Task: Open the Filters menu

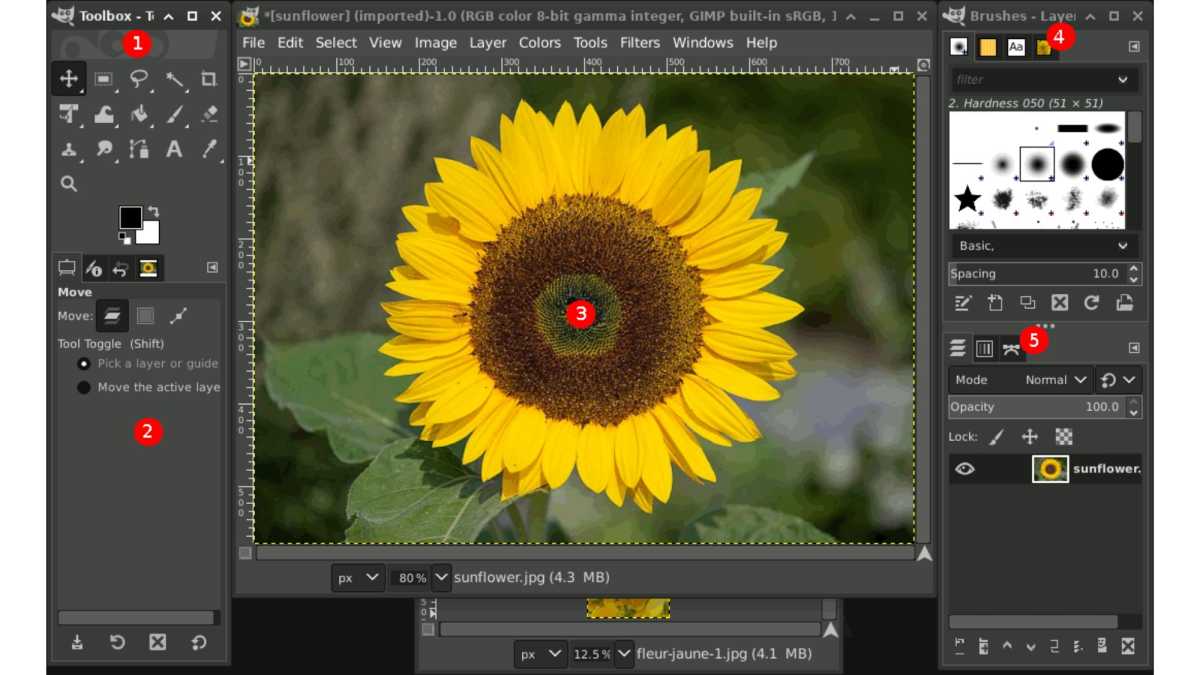Action: 640,43
